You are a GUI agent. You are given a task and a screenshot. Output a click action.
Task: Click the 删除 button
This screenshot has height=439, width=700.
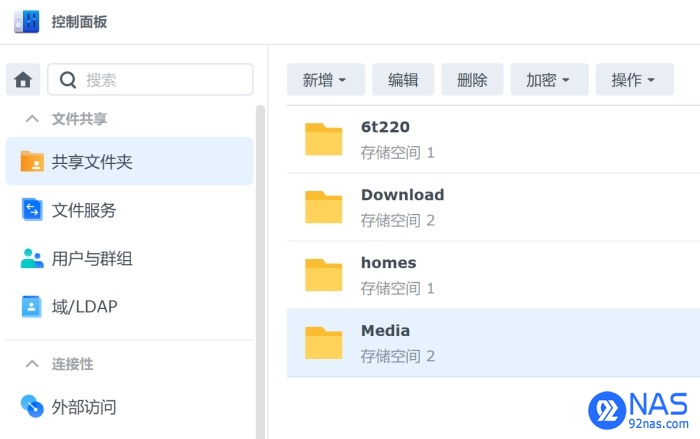pos(472,79)
